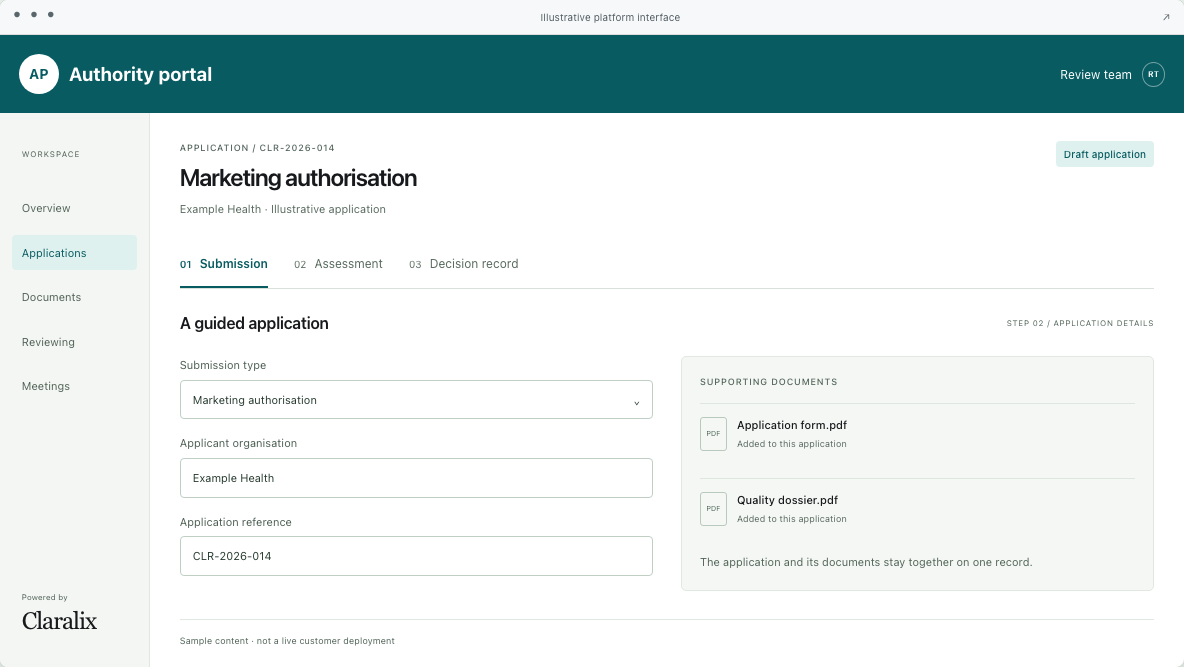Screen dimensions: 1184x667
Task: Click the 'stay together on one record' note
Action: click(865, 562)
